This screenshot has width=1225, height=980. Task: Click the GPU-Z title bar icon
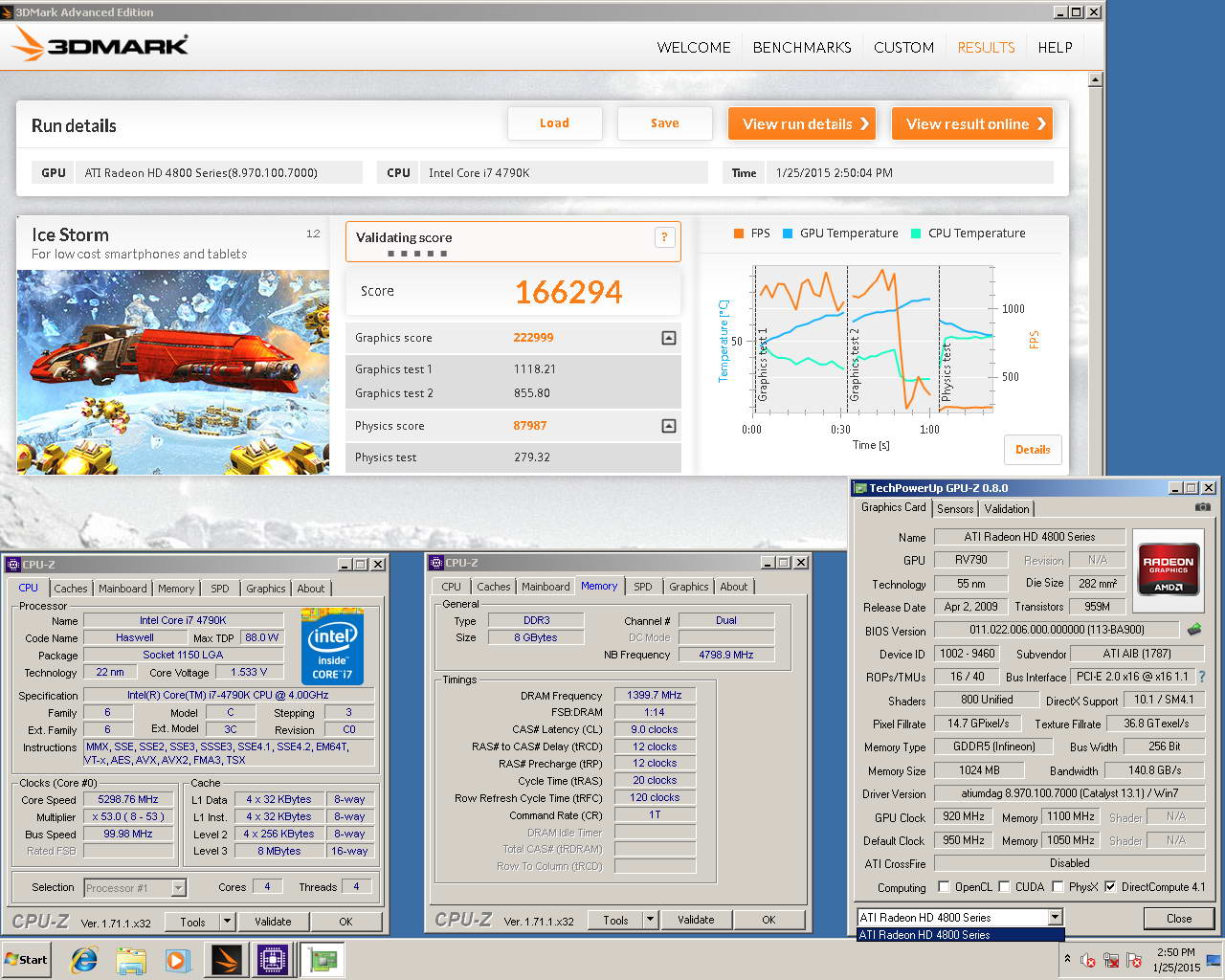(x=859, y=488)
